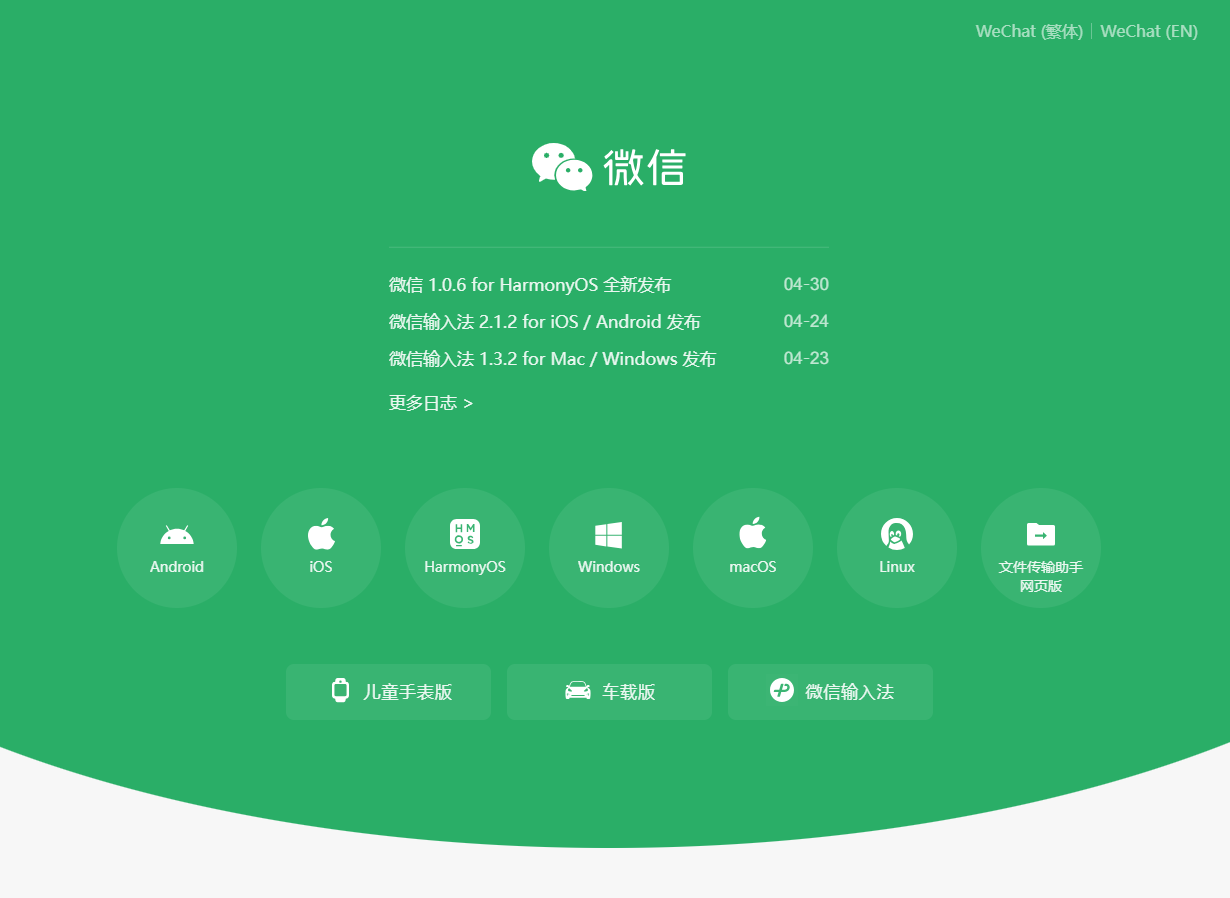1230x898 pixels.
Task: Open the Android download circle icon
Action: (177, 548)
